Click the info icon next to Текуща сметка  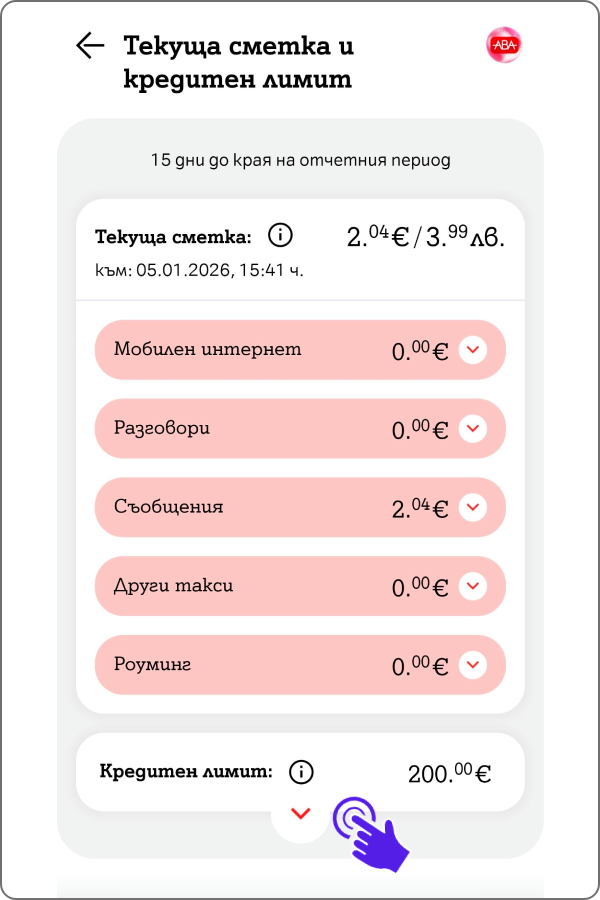pos(280,235)
